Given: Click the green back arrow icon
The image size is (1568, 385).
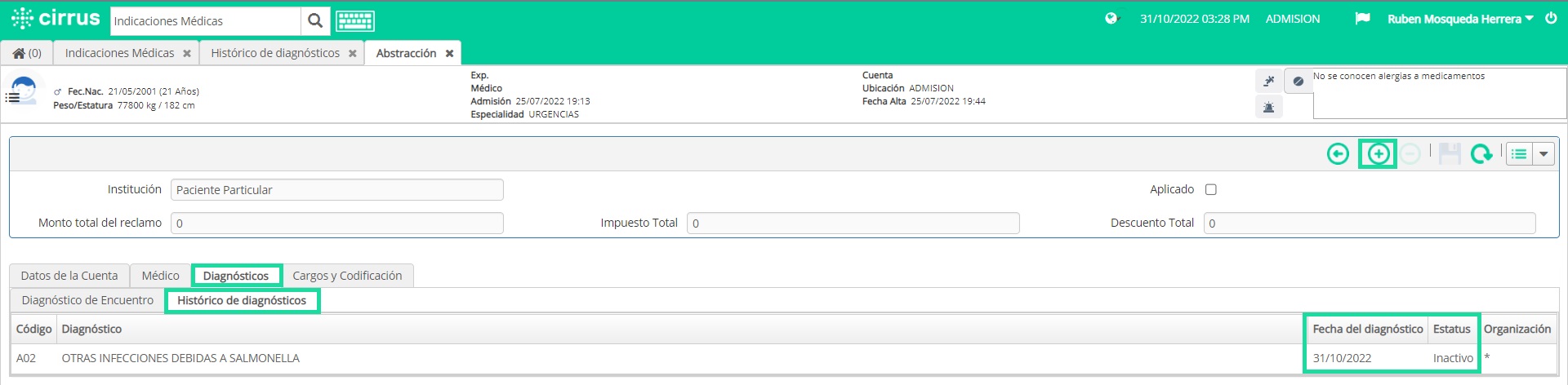Looking at the screenshot, I should click(x=1338, y=153).
